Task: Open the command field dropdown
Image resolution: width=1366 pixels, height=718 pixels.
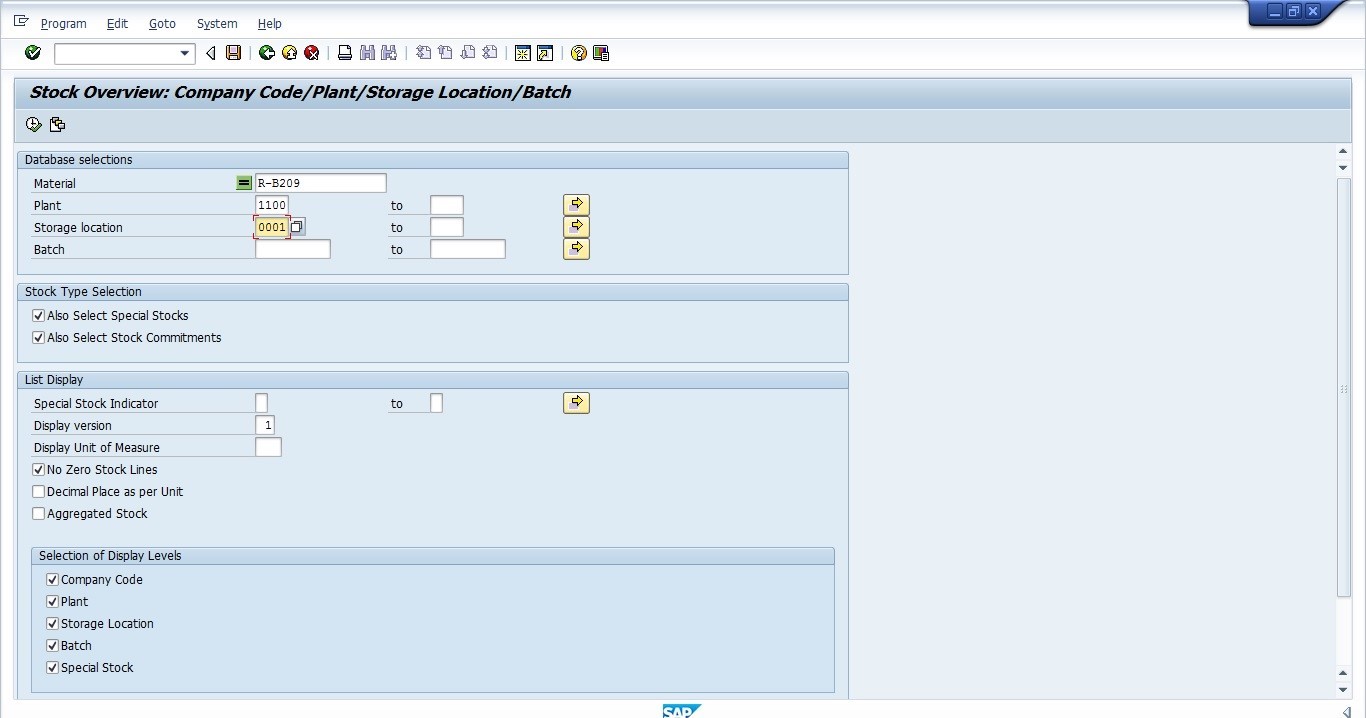Action: pos(183,53)
